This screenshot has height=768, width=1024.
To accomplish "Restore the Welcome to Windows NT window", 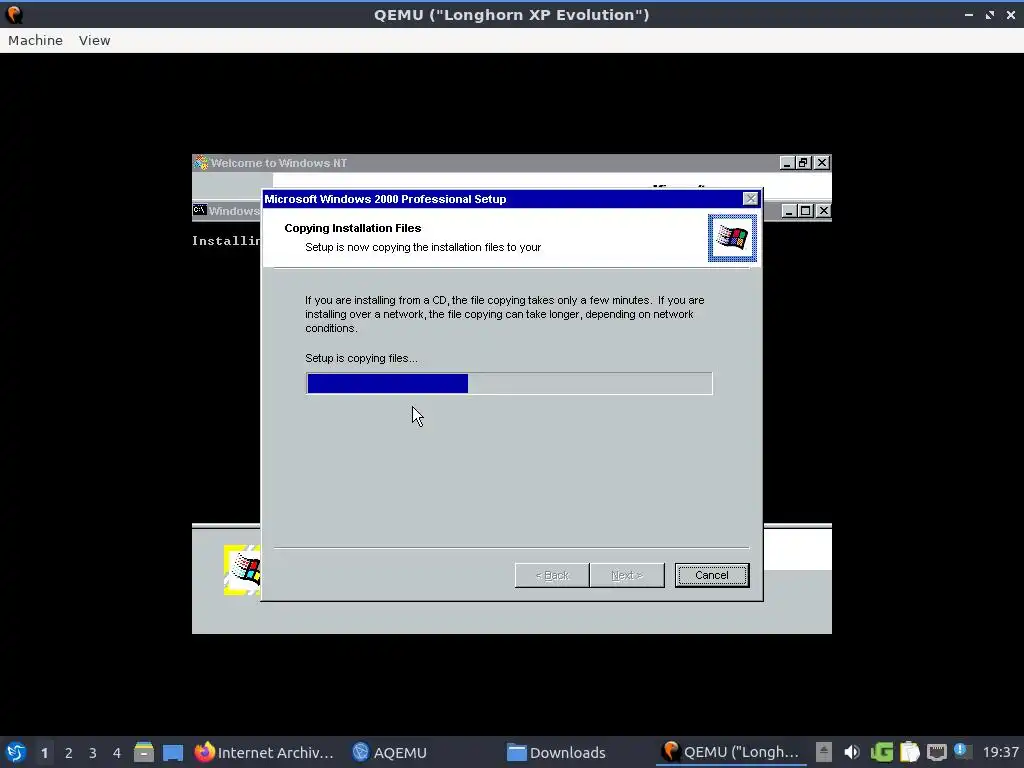I will (x=803, y=163).
